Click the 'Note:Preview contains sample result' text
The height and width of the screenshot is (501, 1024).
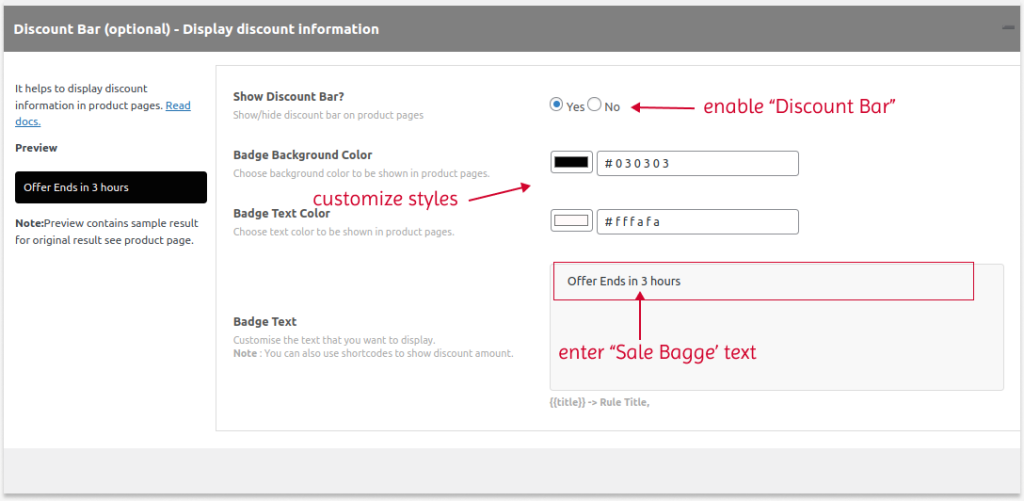[x=107, y=231]
